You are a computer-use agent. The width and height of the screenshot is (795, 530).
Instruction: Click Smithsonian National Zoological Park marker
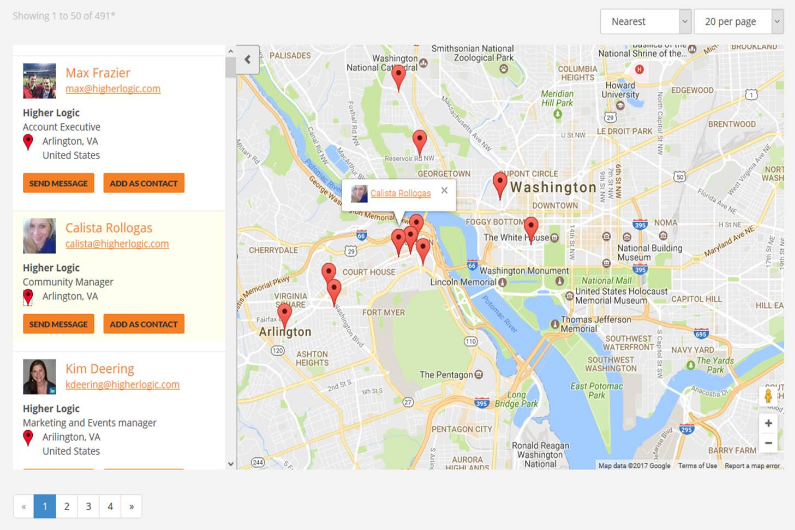point(503,68)
